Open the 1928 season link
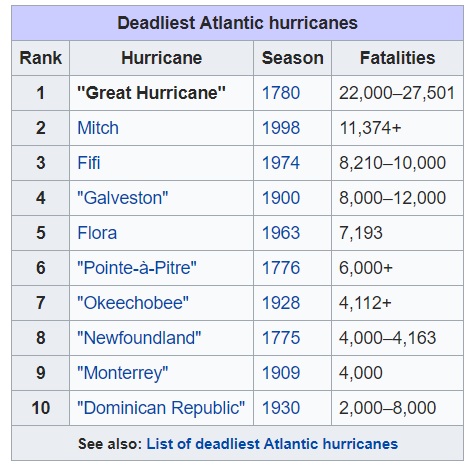This screenshot has height=471, width=471. click(x=281, y=303)
